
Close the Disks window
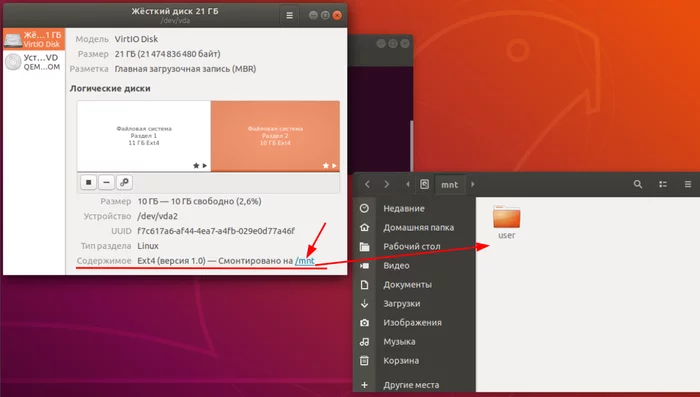click(338, 15)
